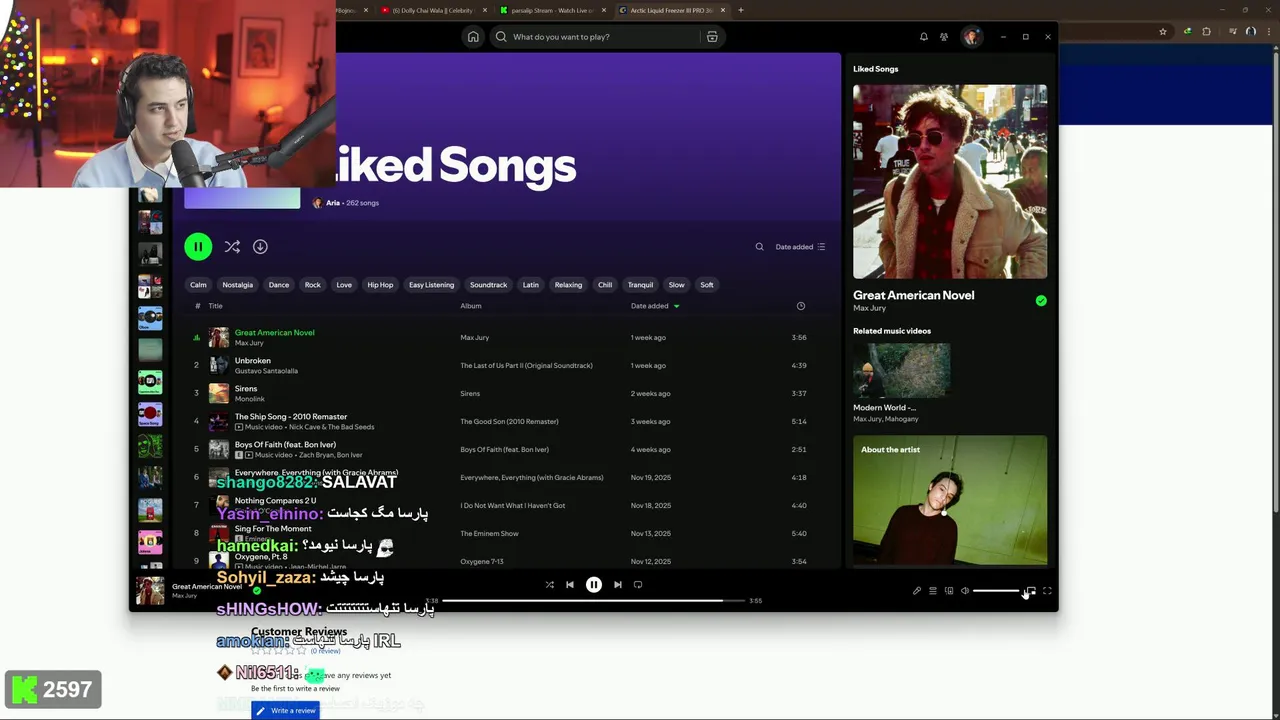
Task: Bookmark page with browser star icon
Action: point(1163,32)
